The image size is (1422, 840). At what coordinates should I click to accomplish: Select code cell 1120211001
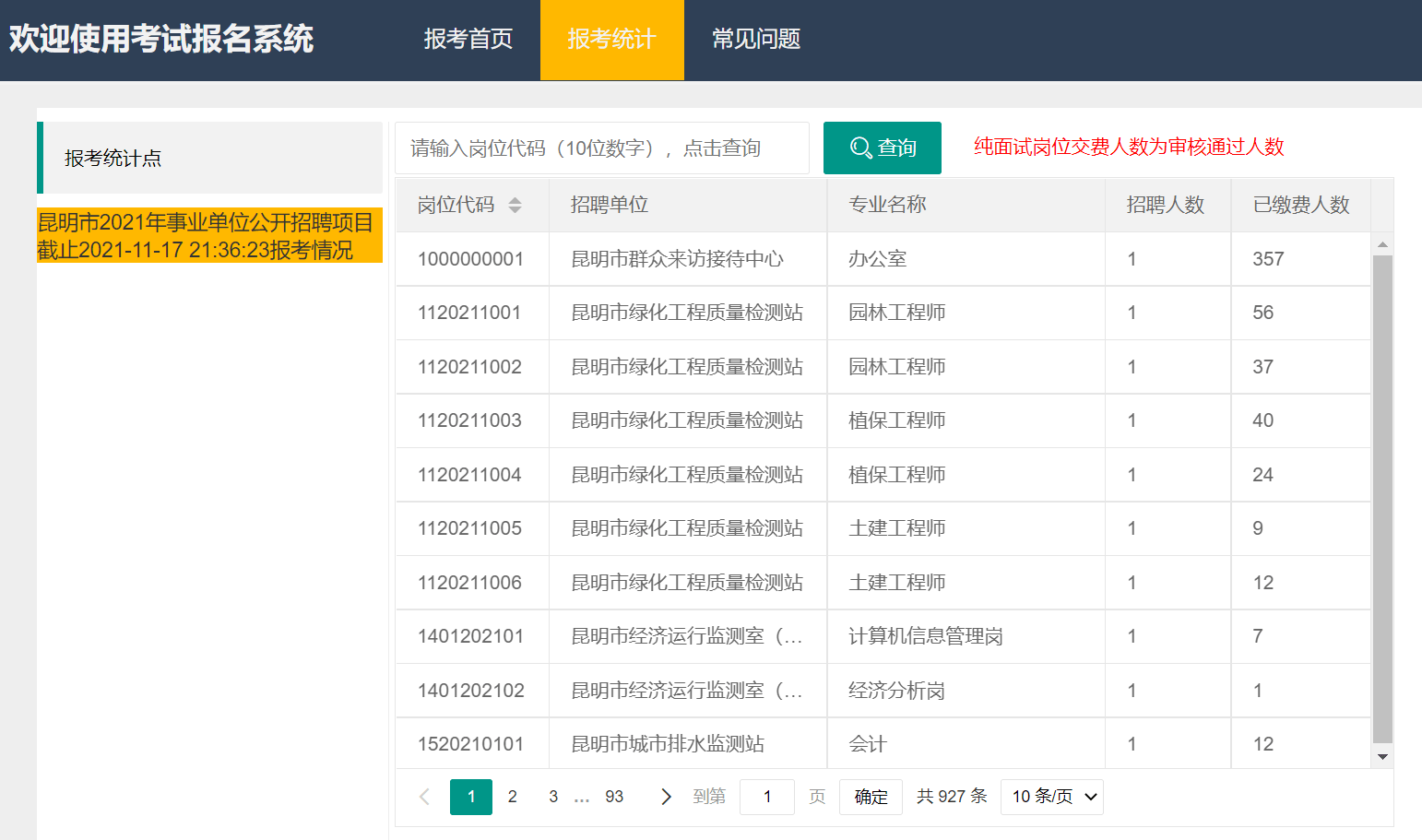tap(472, 313)
